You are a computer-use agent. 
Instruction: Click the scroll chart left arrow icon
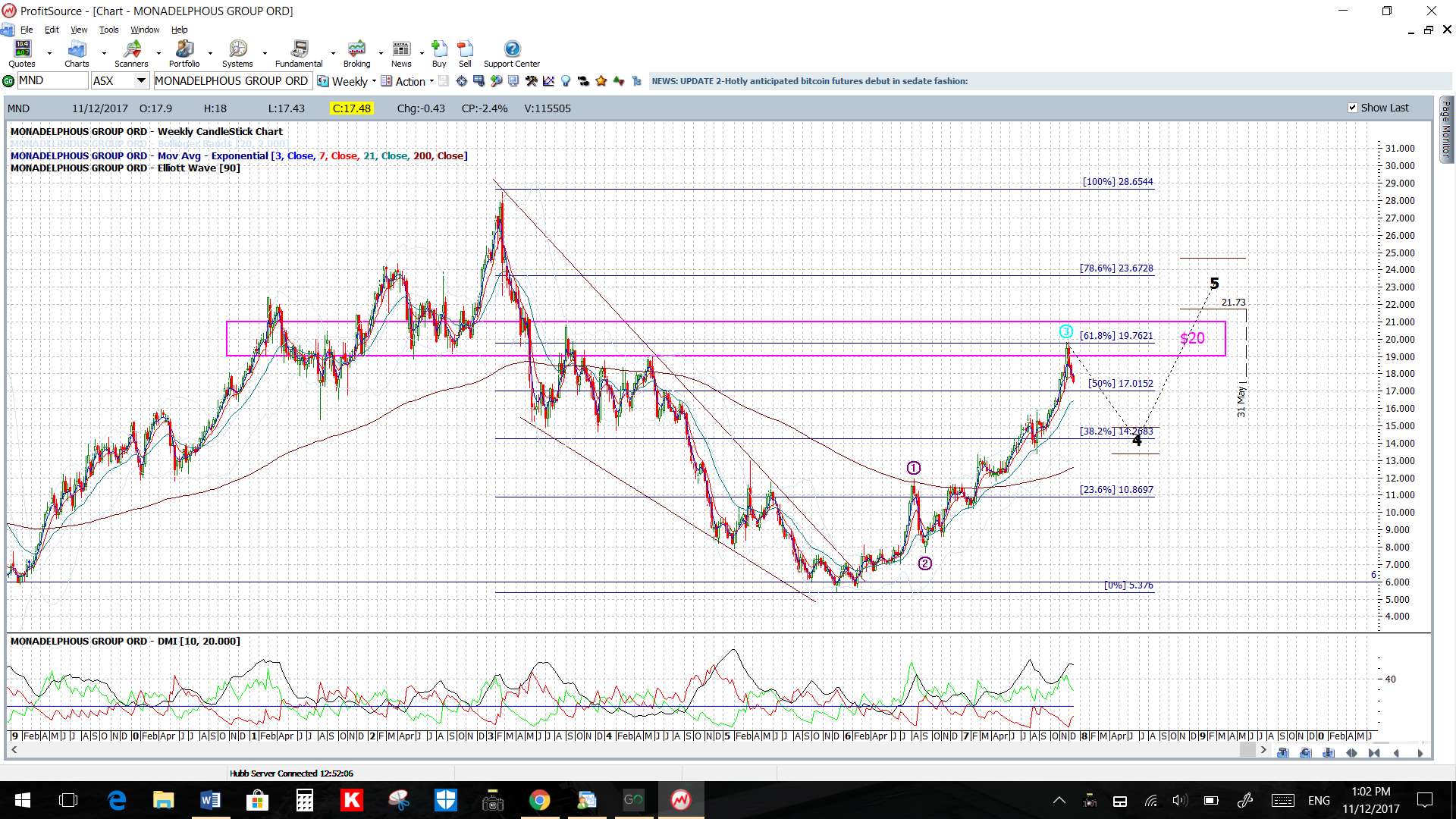pos(1397,753)
